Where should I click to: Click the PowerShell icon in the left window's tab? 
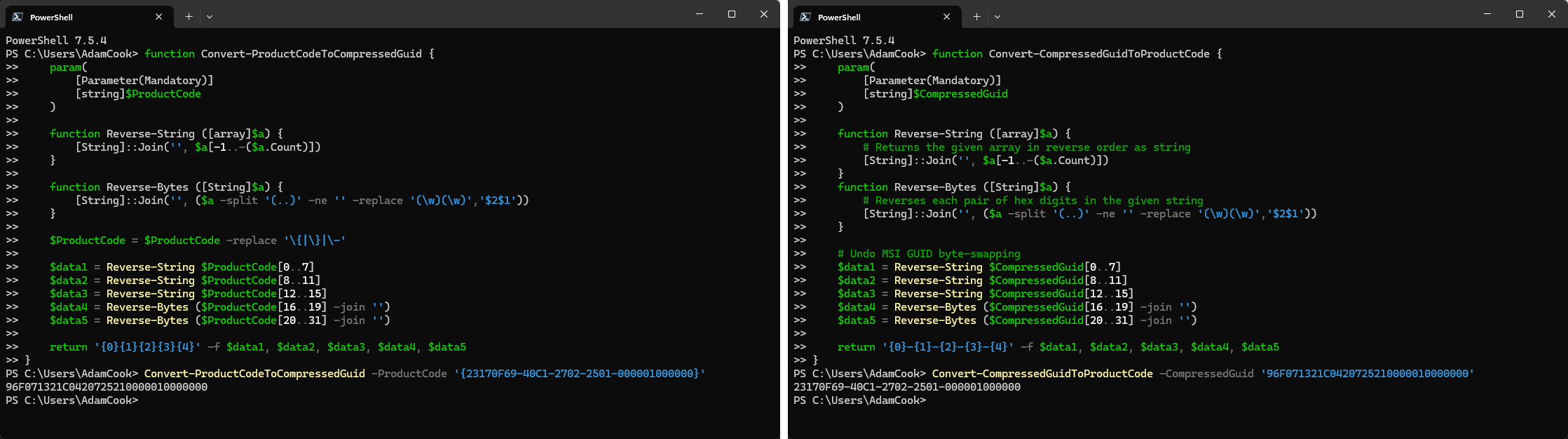(18, 17)
